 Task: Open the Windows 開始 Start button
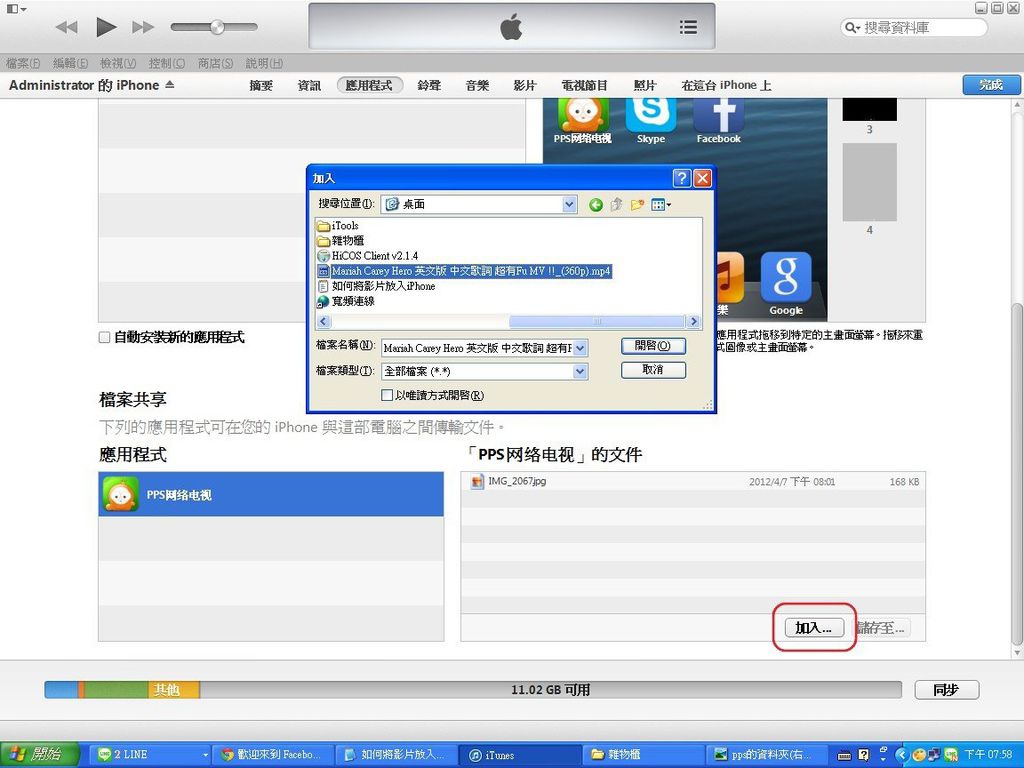point(40,754)
